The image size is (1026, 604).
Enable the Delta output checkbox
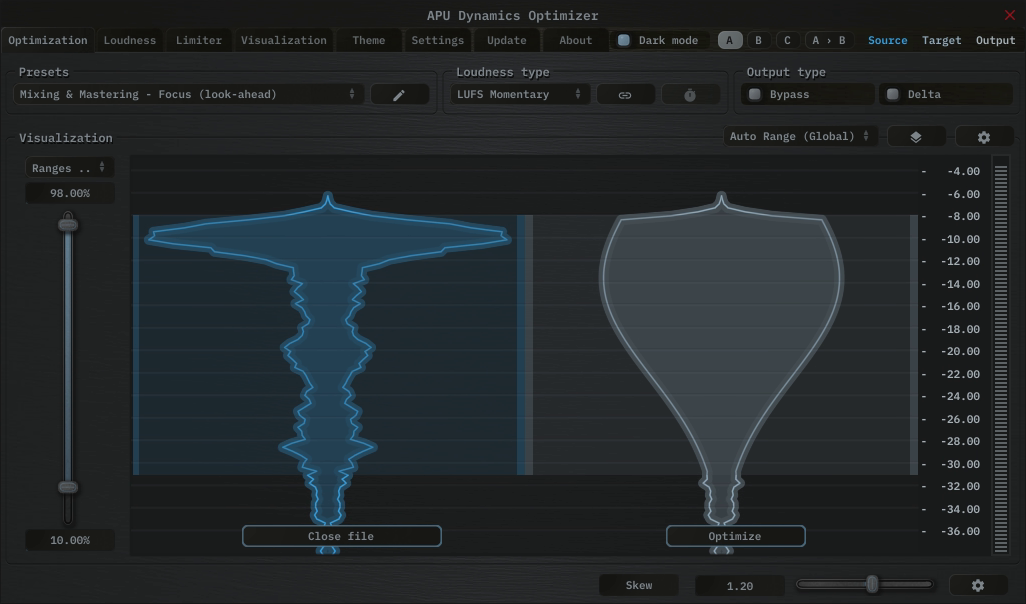893,95
